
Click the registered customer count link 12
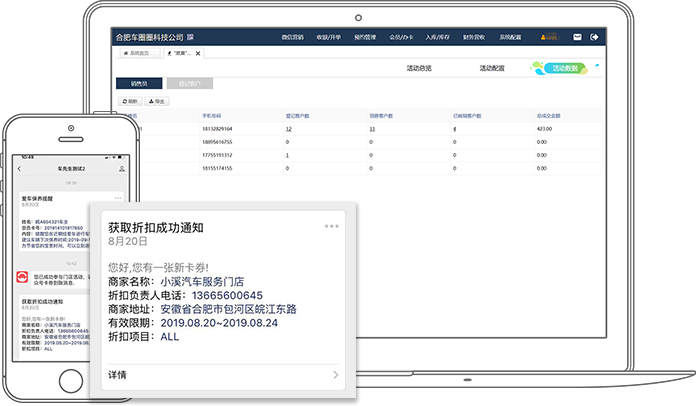(288, 129)
